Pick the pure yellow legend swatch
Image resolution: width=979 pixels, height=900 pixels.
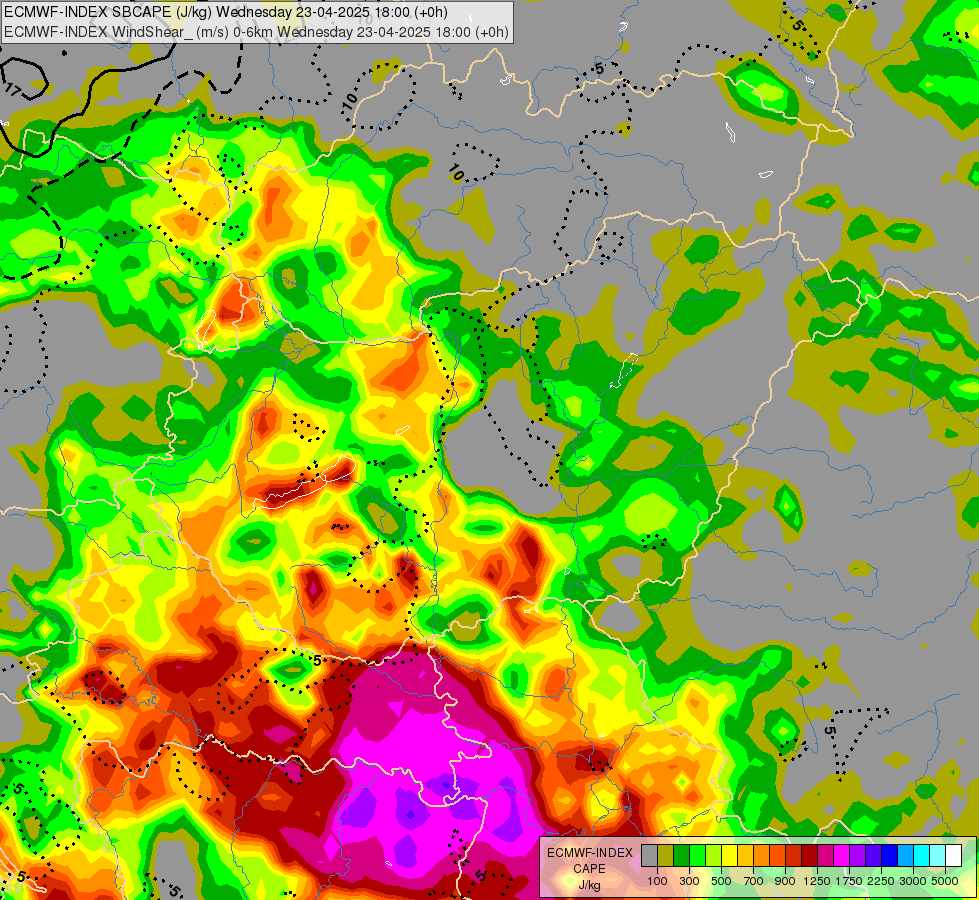(730, 855)
